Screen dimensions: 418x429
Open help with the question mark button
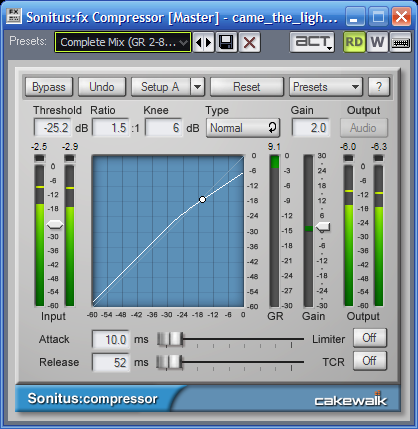click(x=379, y=87)
